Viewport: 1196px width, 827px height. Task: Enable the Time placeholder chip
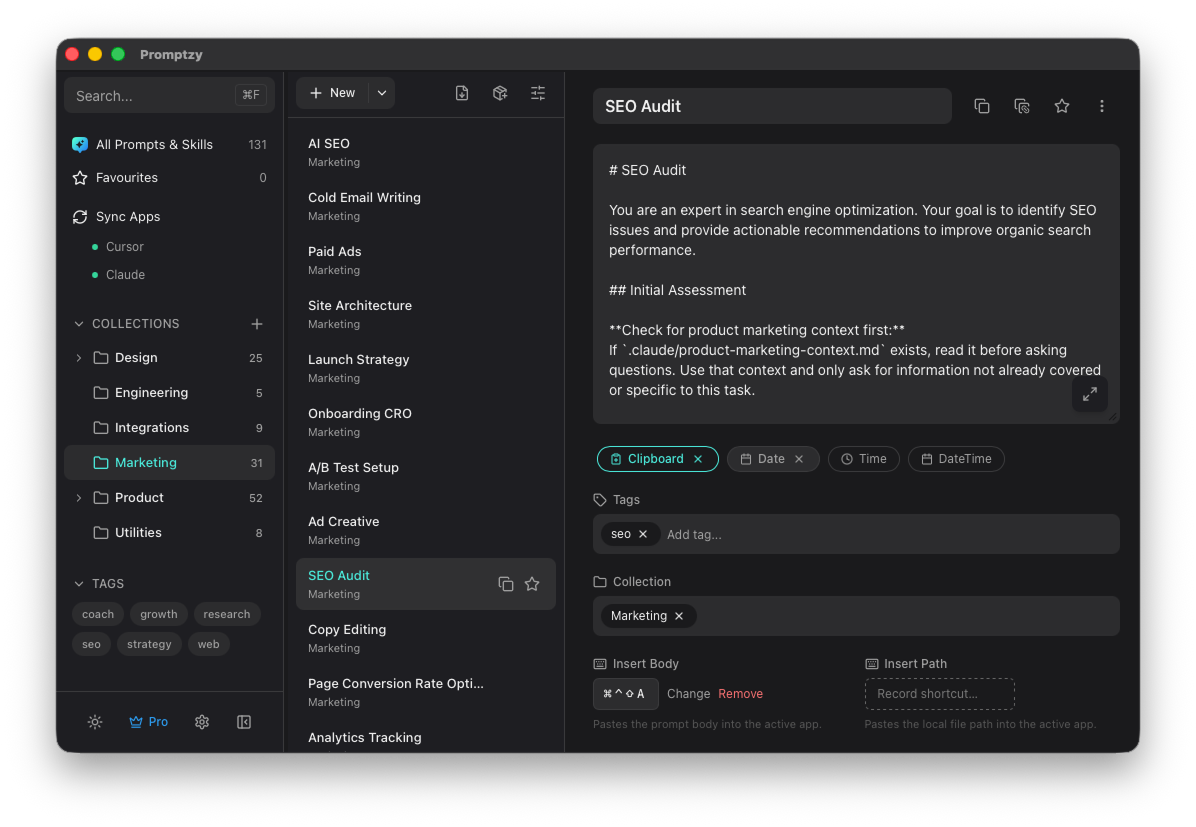(863, 458)
